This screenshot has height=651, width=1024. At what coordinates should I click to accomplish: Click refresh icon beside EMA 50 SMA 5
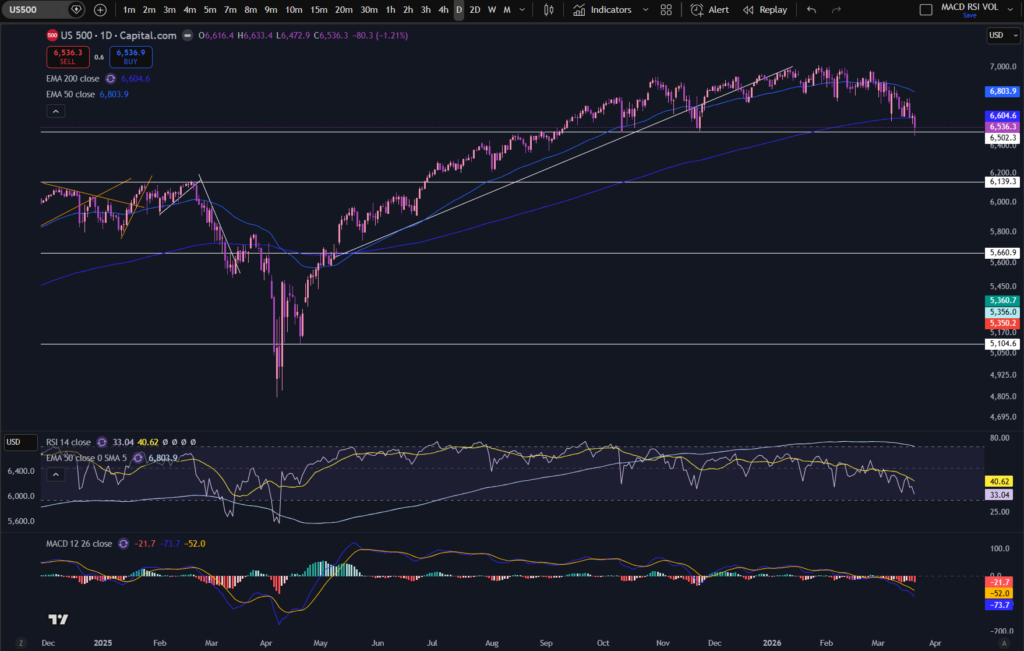[138, 458]
